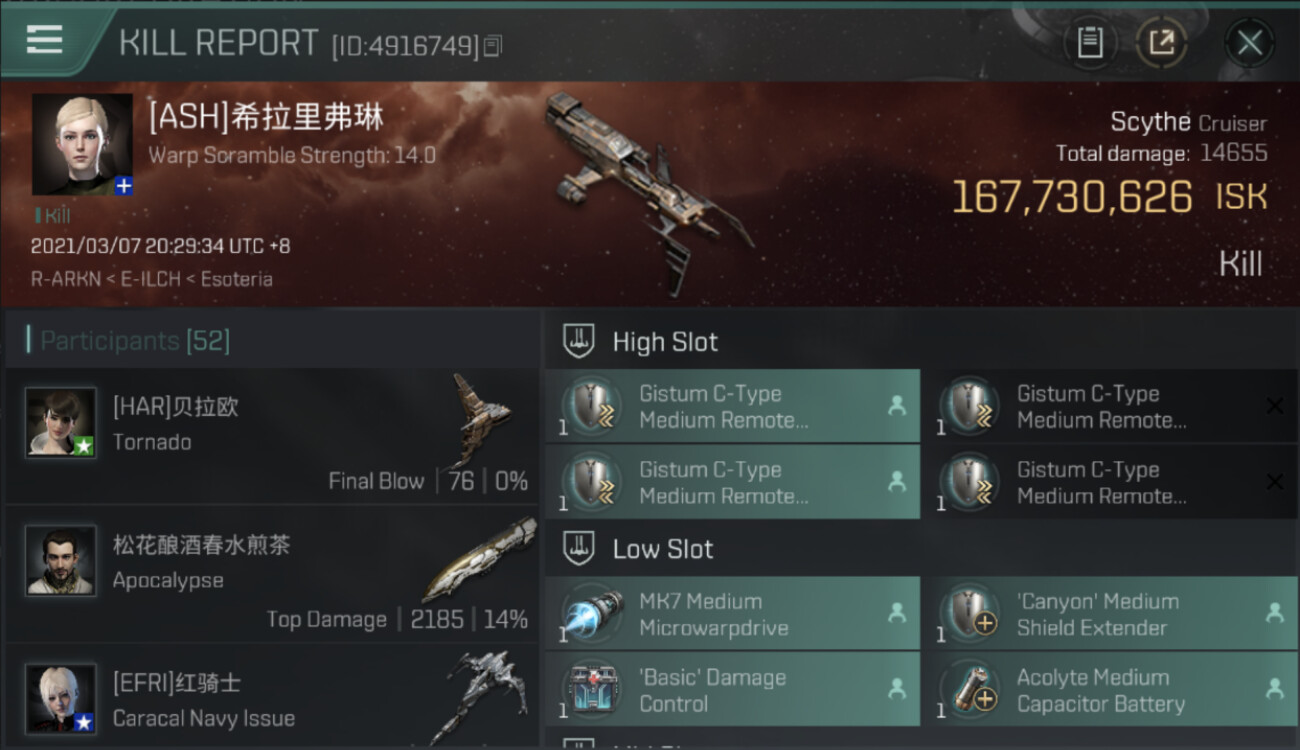Close the kill report window

pyautogui.click(x=1249, y=42)
